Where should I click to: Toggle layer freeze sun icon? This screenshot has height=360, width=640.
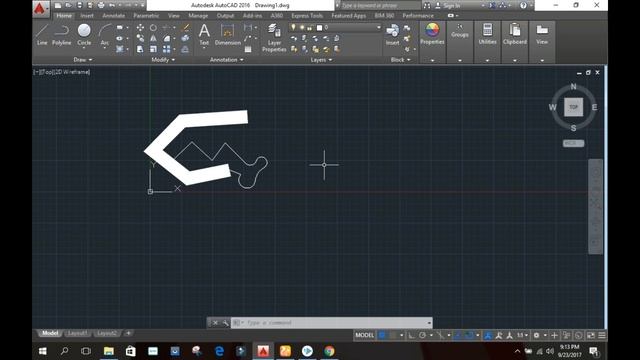pyautogui.click(x=302, y=27)
